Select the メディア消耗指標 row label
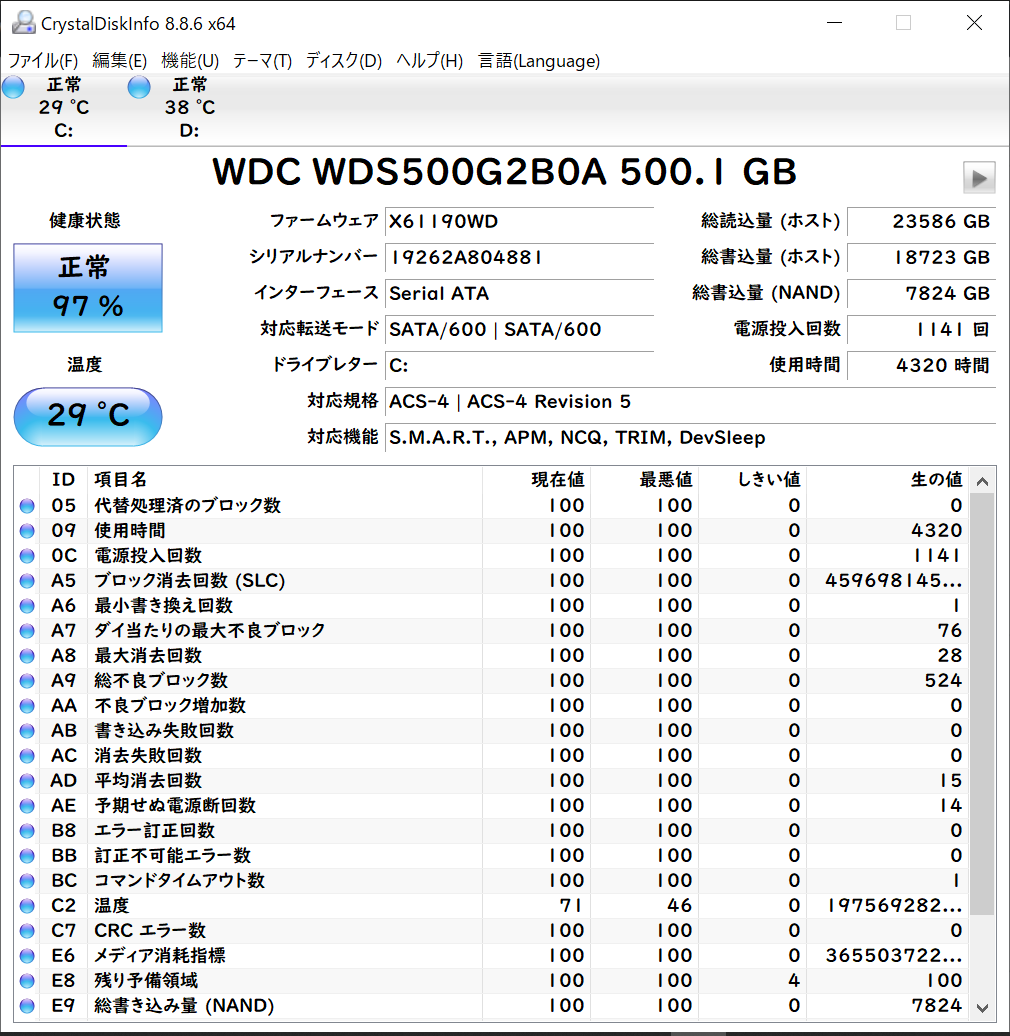Viewport: 1010px width, 1036px height. 160,955
